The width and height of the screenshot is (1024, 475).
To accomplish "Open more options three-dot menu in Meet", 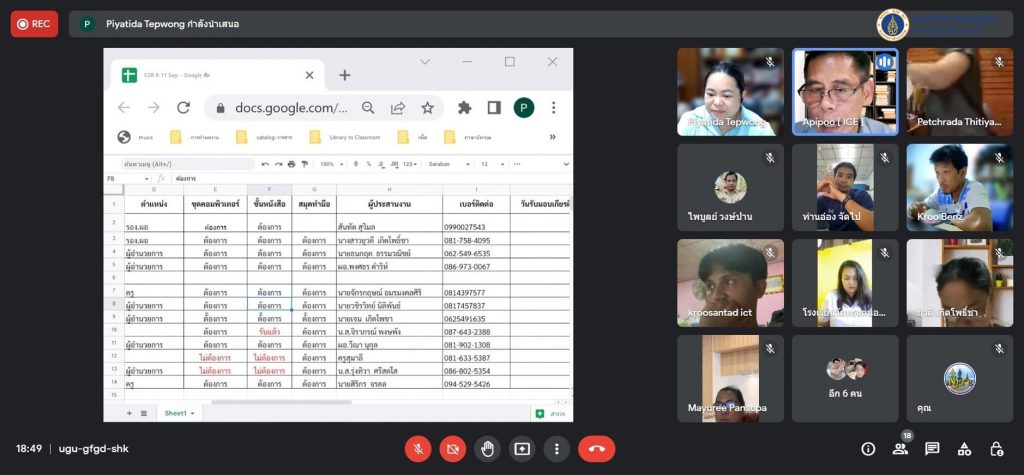I will [x=557, y=449].
